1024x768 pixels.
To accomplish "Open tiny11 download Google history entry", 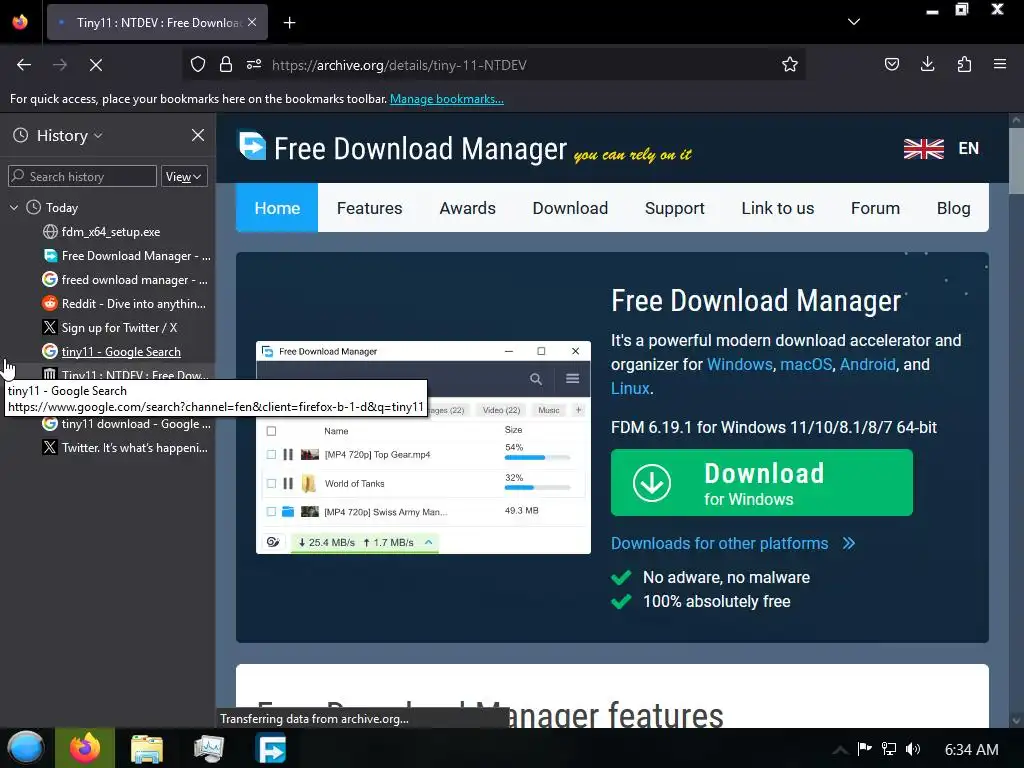I will point(127,424).
